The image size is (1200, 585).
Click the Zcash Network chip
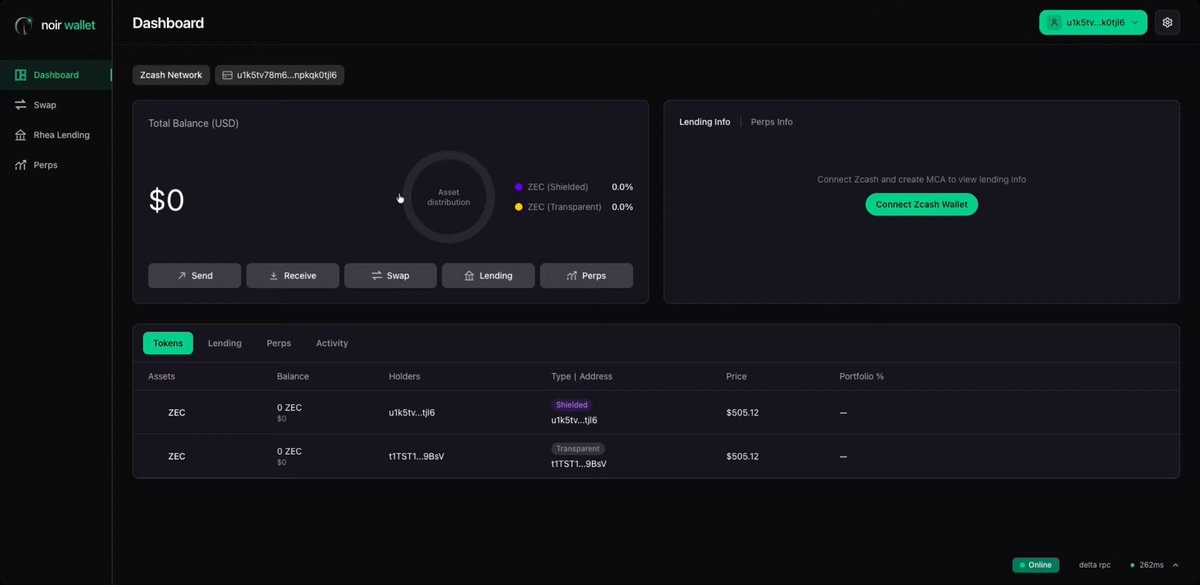pyautogui.click(x=171, y=75)
